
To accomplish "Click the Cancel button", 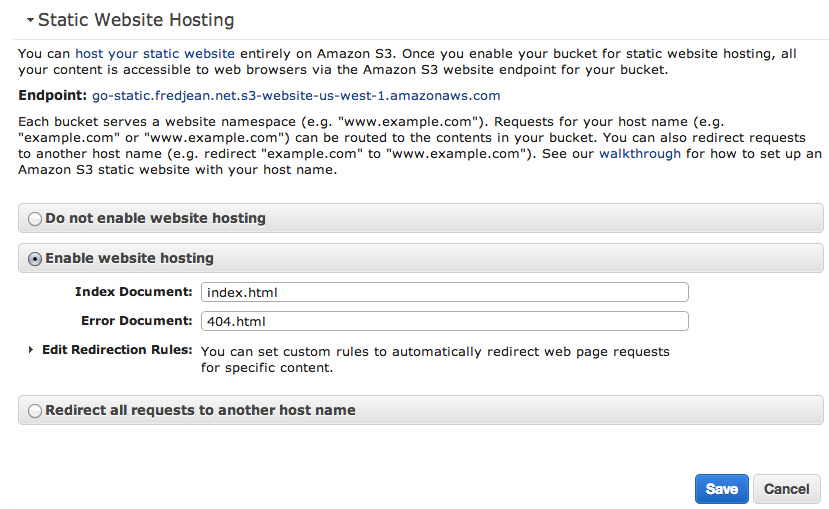I will (x=787, y=489).
